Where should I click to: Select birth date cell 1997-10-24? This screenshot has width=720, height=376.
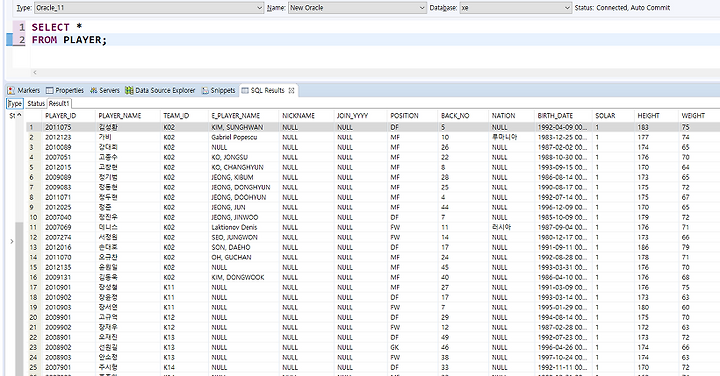[562, 358]
